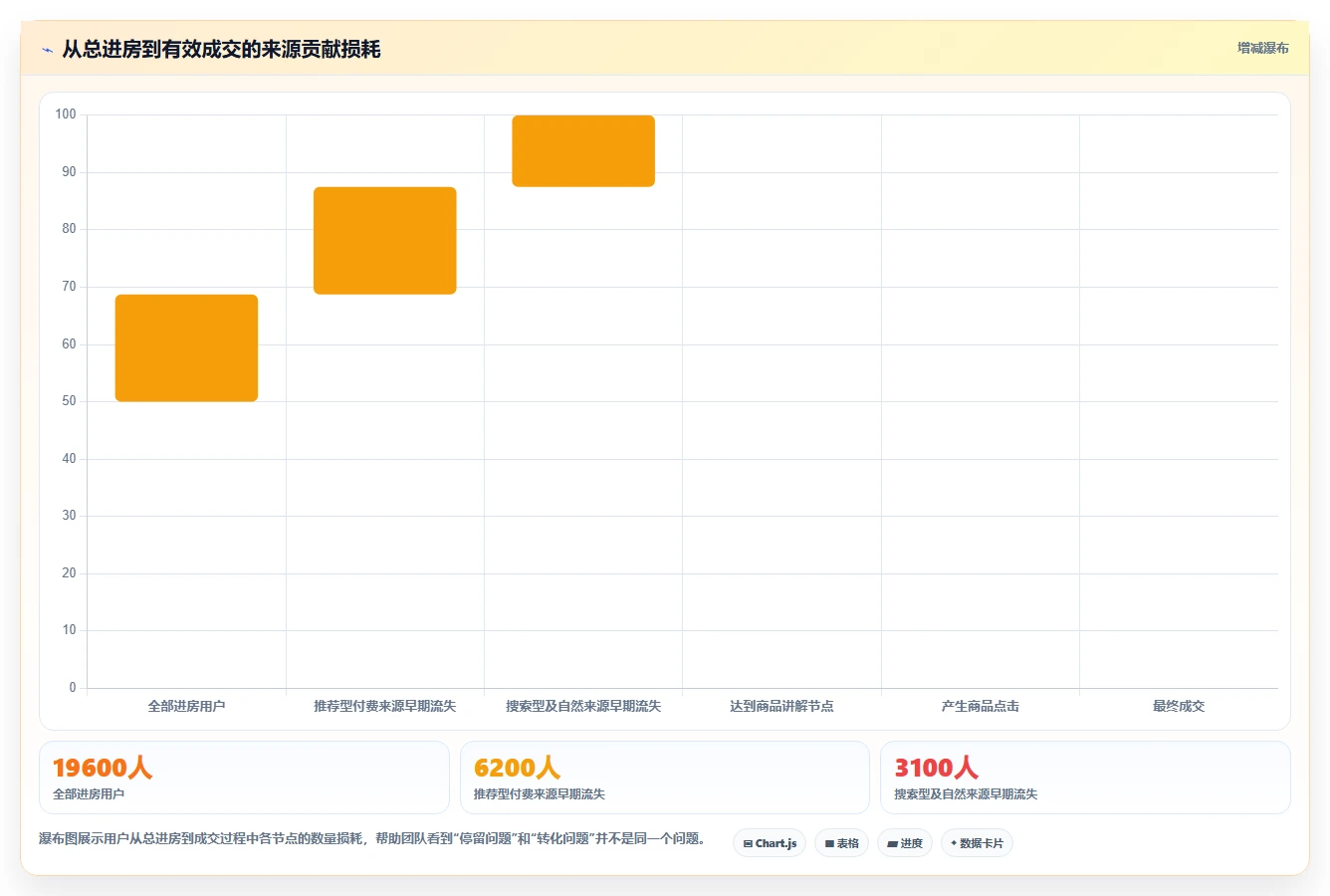The image size is (1330, 896).
Task: Click the 推荐型付费来源早期流失 orange bar
Action: (x=384, y=240)
